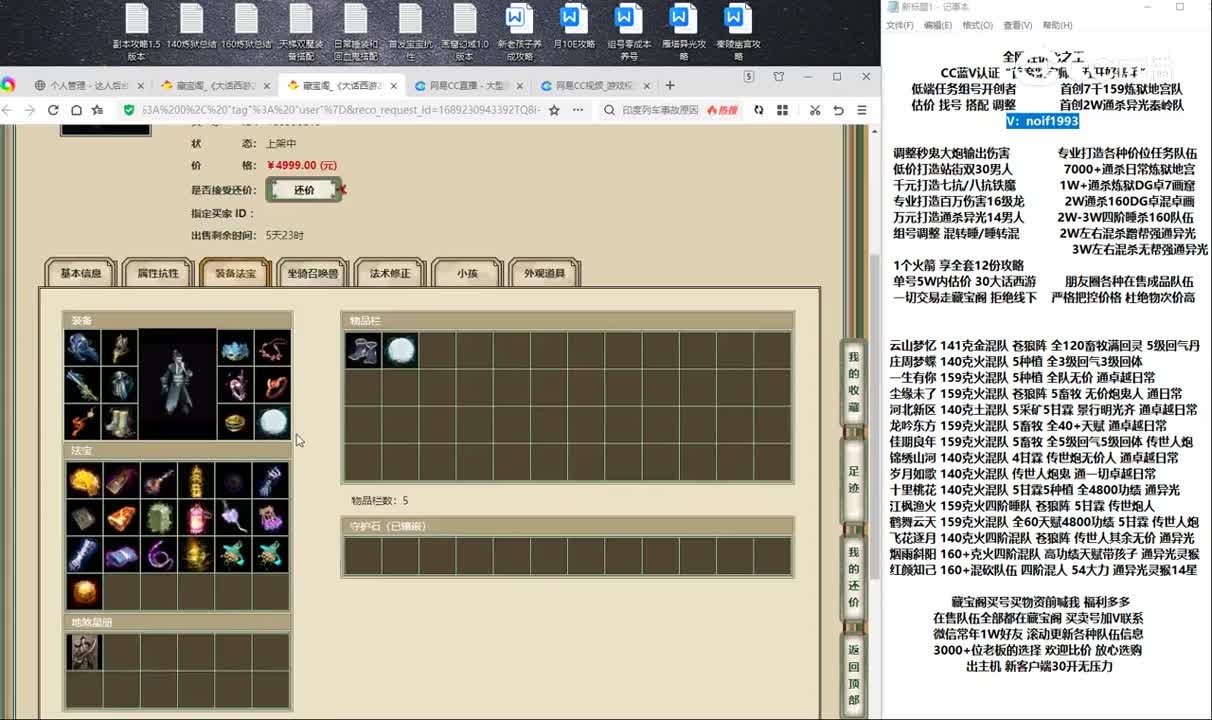Viewport: 1212px width, 720px height.
Task: Click the browser address bar
Action: click(x=340, y=110)
